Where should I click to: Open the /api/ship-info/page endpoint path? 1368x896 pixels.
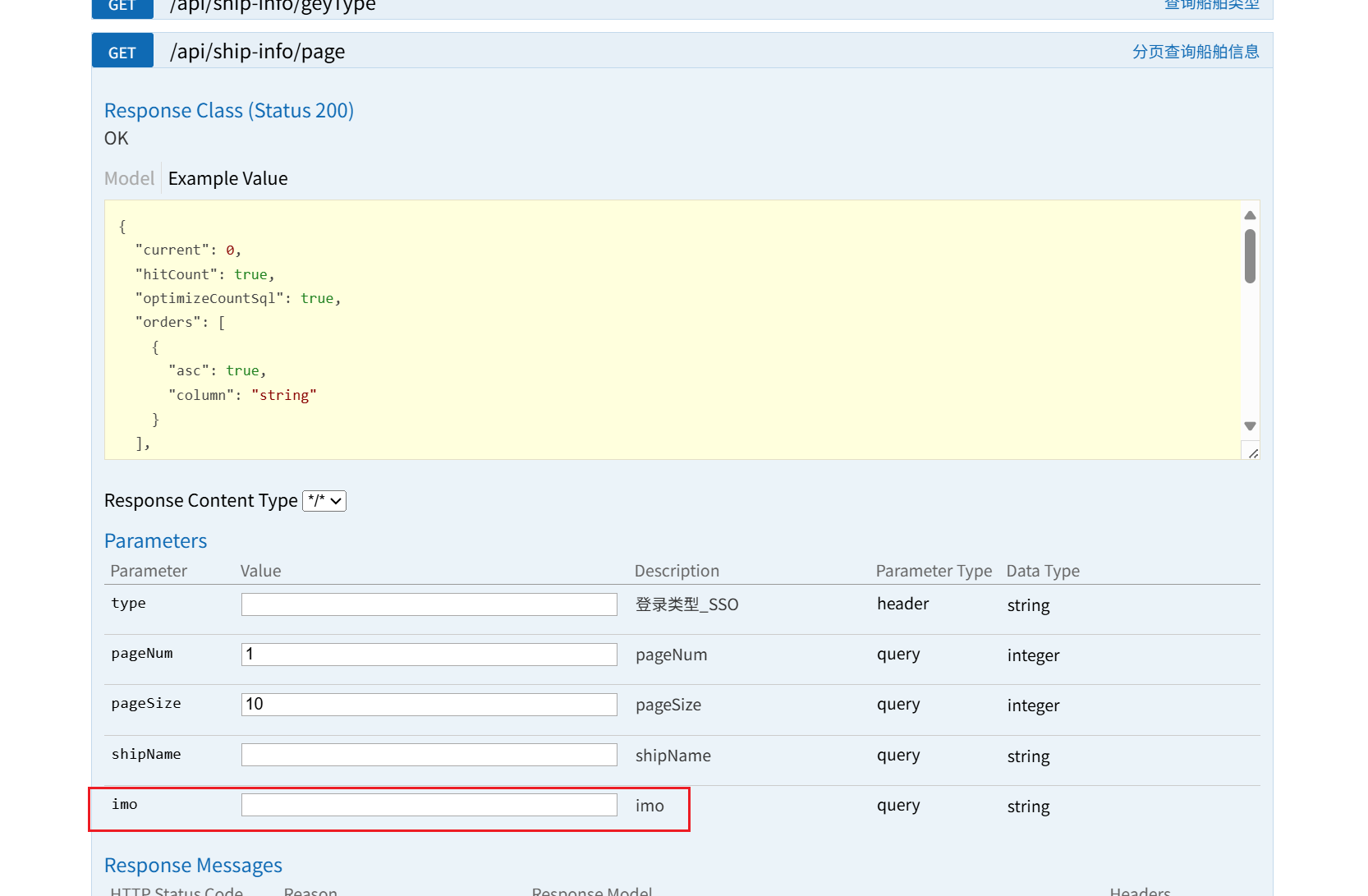point(257,51)
